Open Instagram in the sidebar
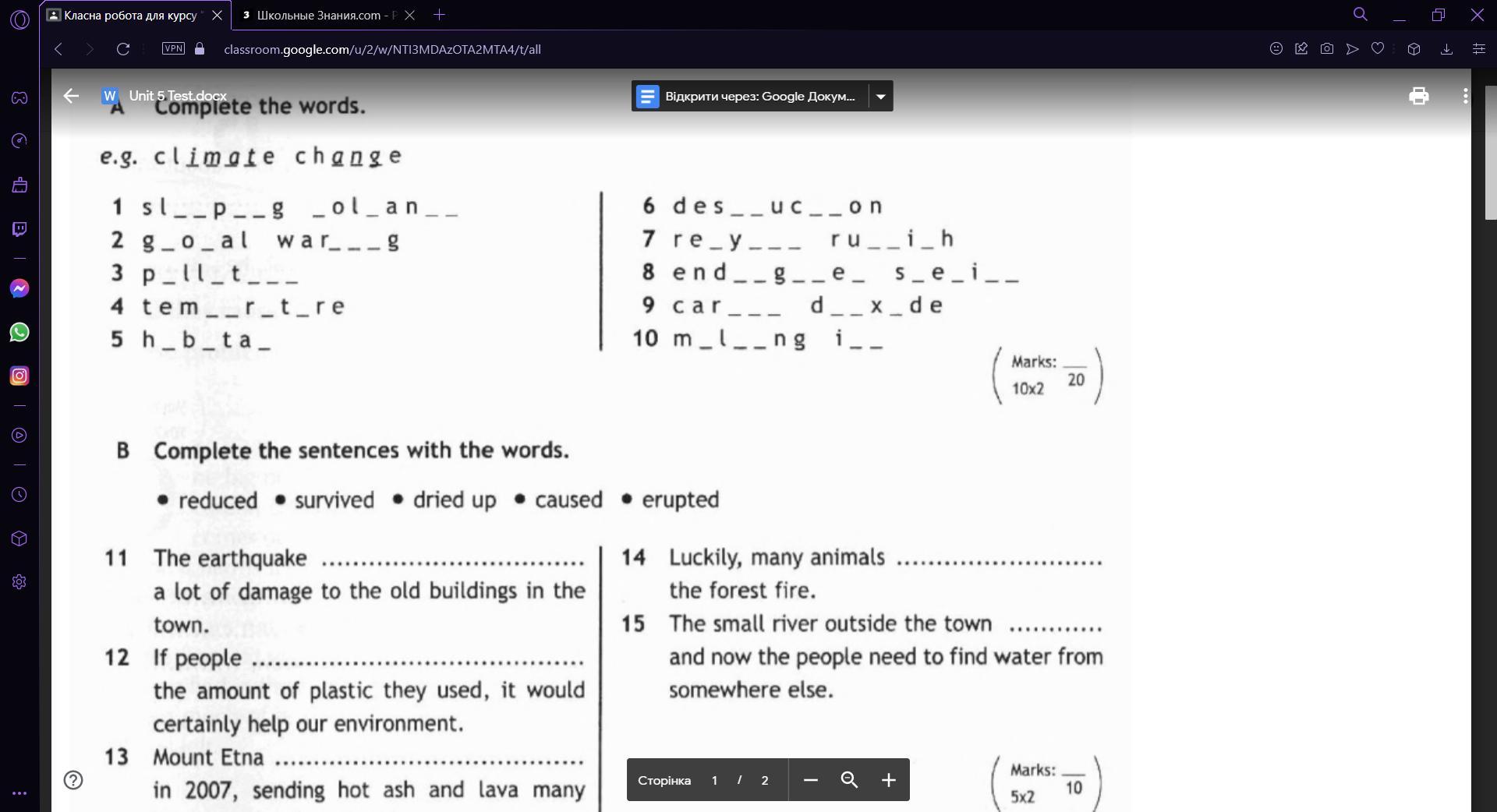 click(19, 376)
